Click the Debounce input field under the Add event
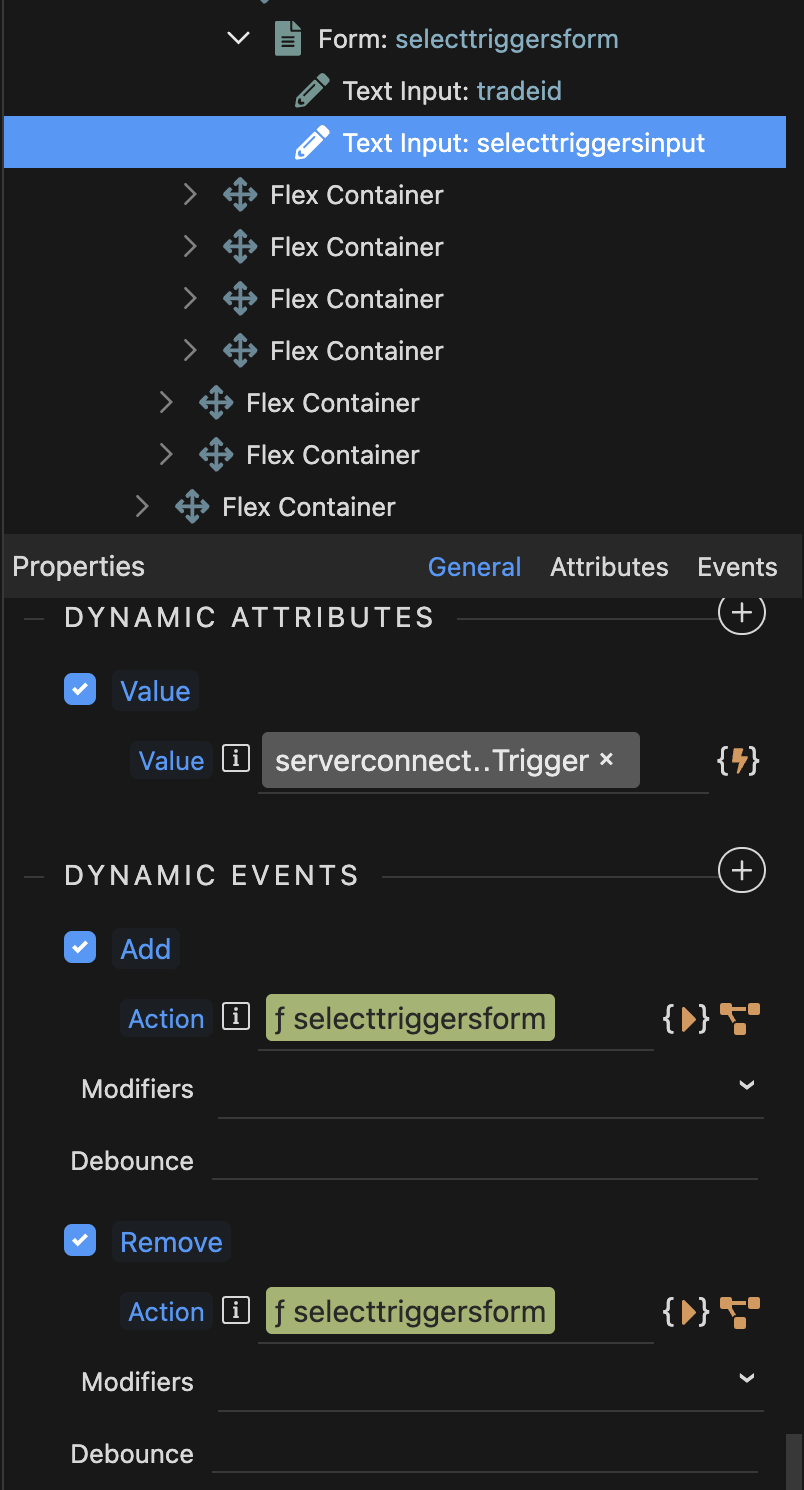This screenshot has width=804, height=1490. click(485, 1161)
